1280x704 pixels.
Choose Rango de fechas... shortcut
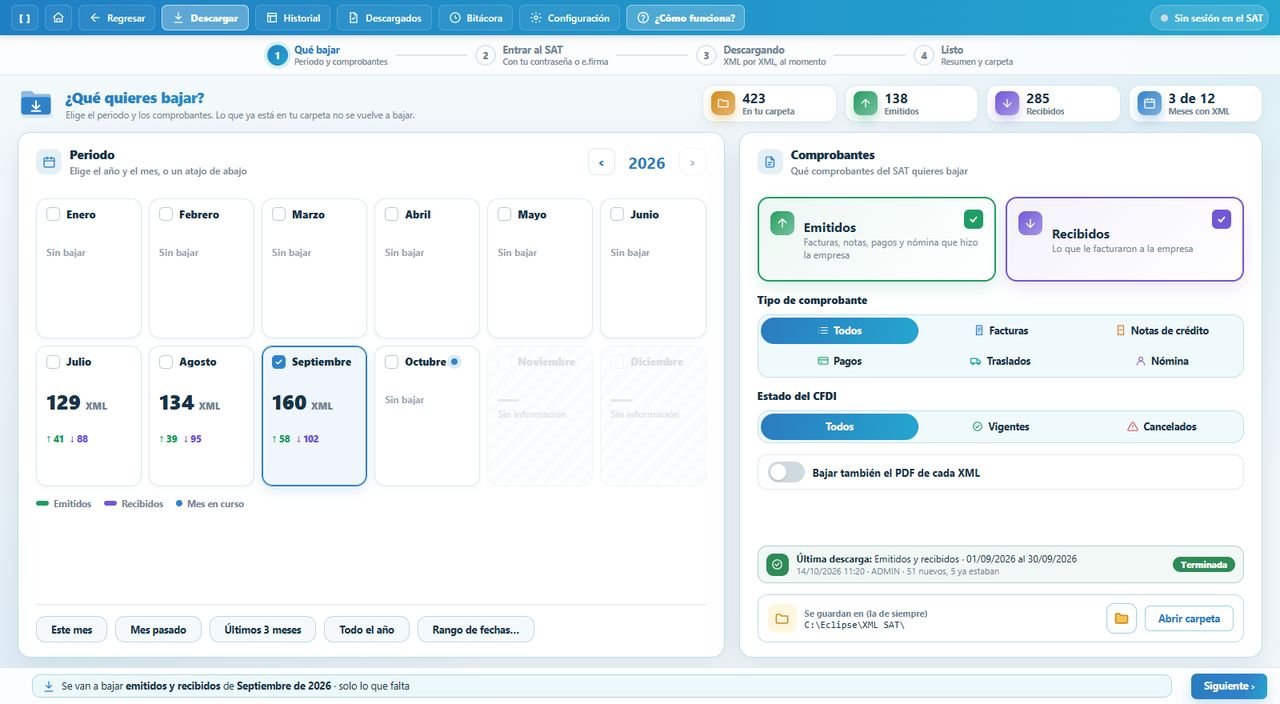[x=476, y=630]
